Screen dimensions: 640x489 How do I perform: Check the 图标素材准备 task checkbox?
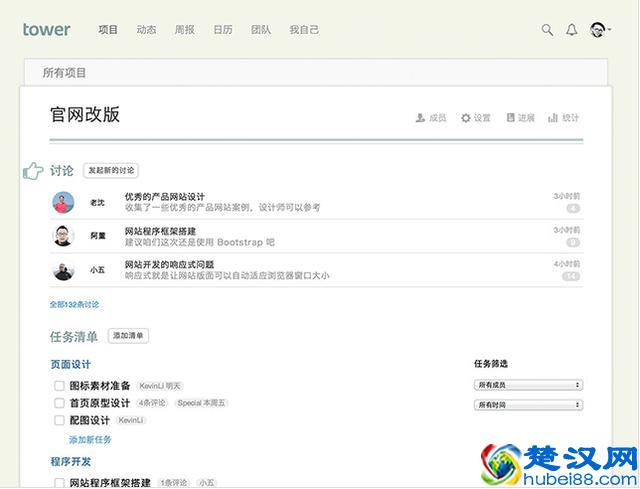pos(59,386)
